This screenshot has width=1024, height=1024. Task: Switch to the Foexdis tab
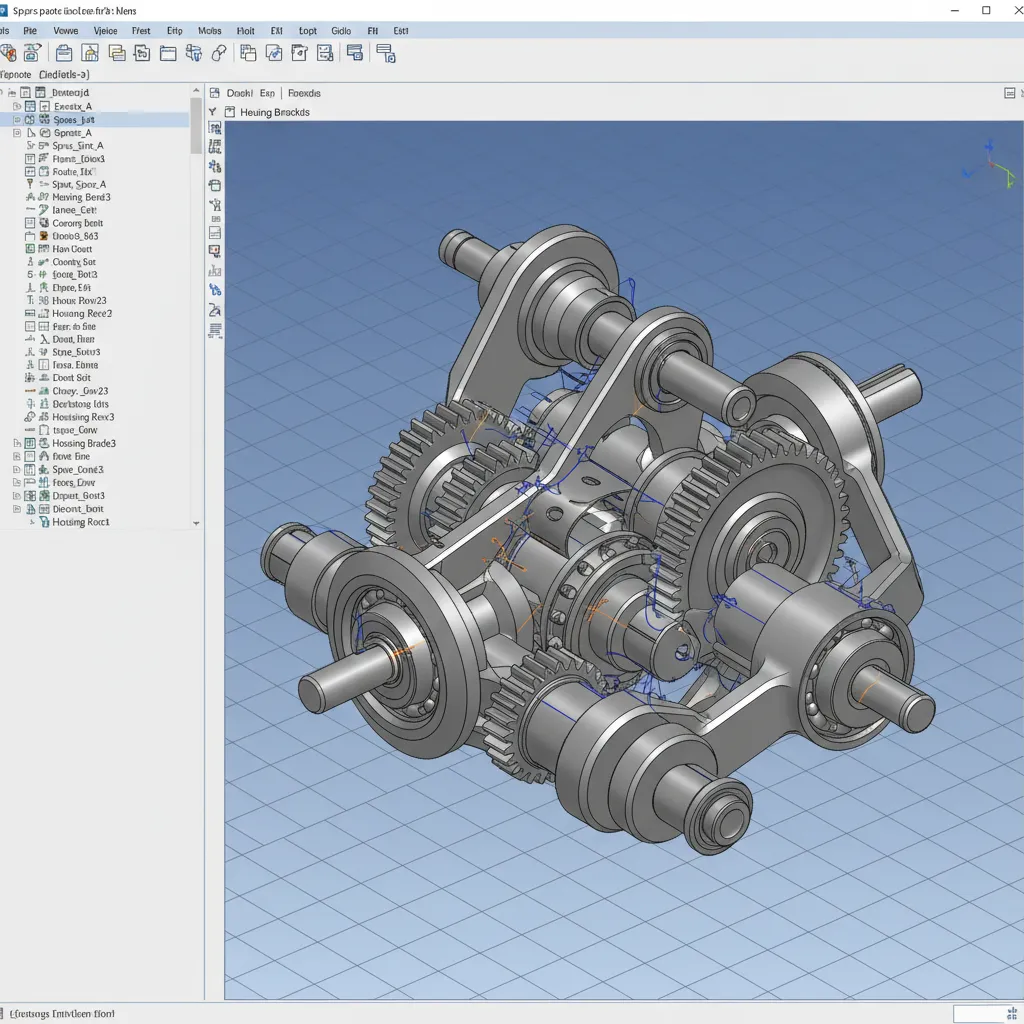pyautogui.click(x=304, y=93)
